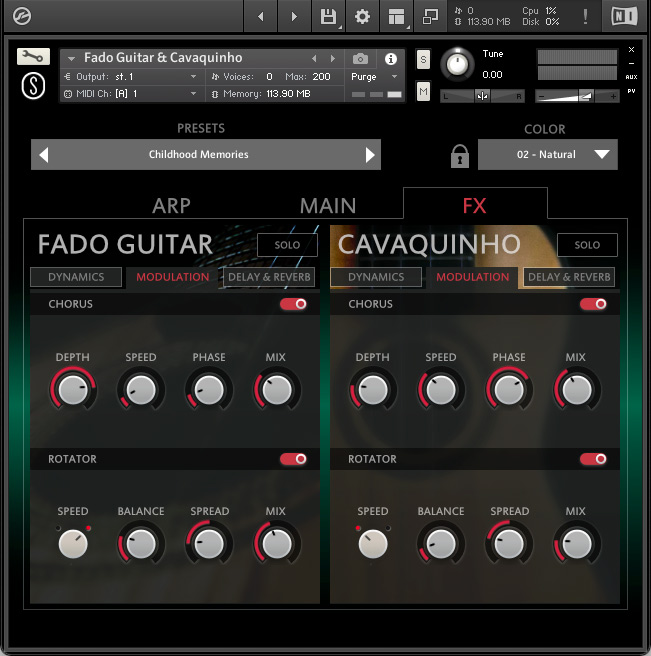
Task: Select Cavaquinho MODULATION tab
Action: pos(472,277)
